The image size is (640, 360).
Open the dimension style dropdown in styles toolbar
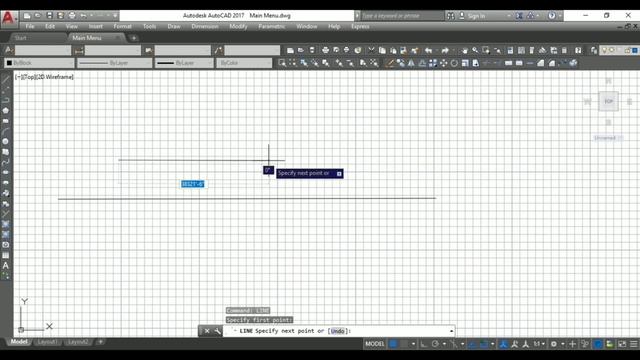click(113, 50)
